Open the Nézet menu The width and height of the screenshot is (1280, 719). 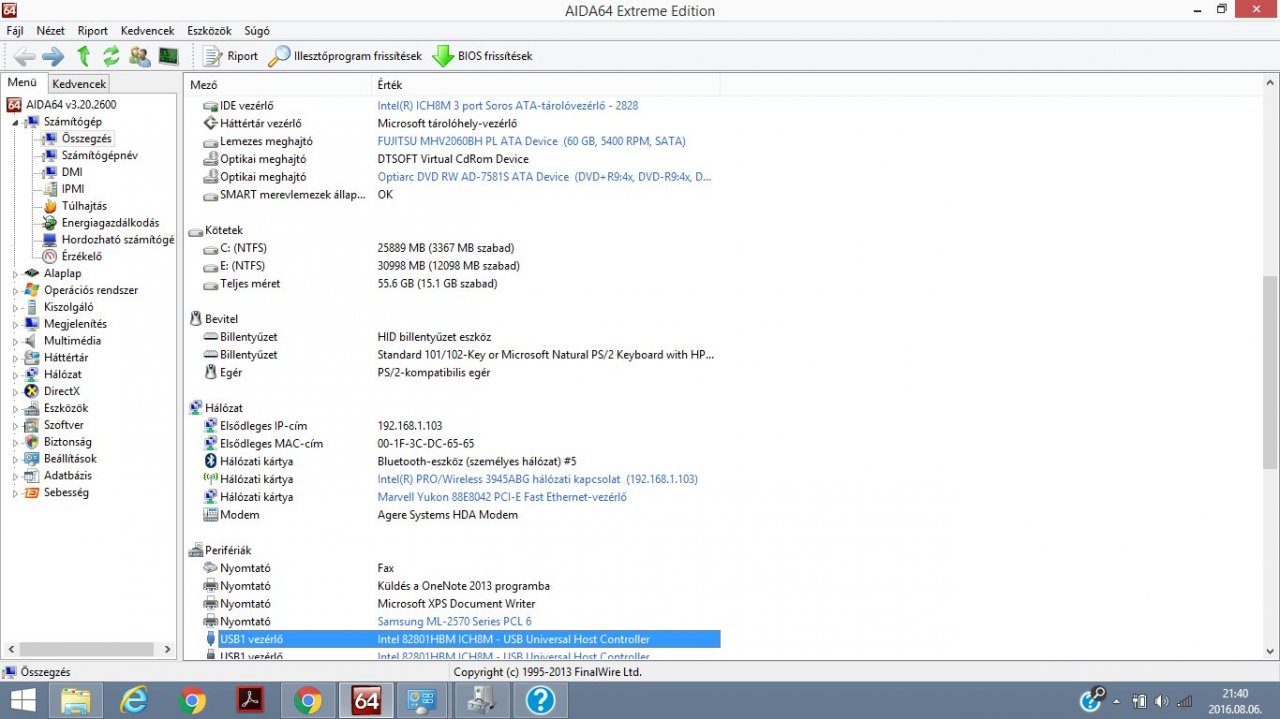pos(51,31)
